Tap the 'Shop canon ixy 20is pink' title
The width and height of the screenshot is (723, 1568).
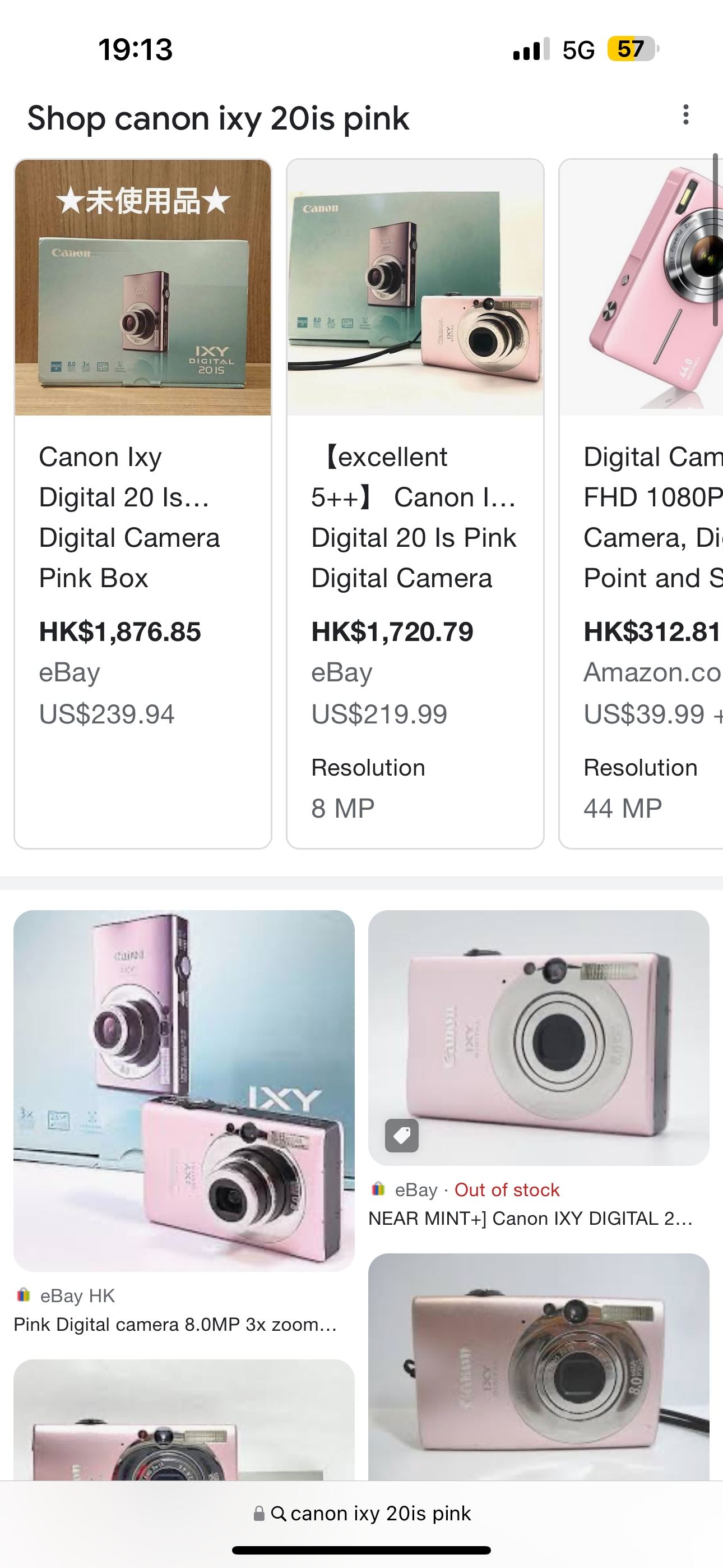[219, 118]
